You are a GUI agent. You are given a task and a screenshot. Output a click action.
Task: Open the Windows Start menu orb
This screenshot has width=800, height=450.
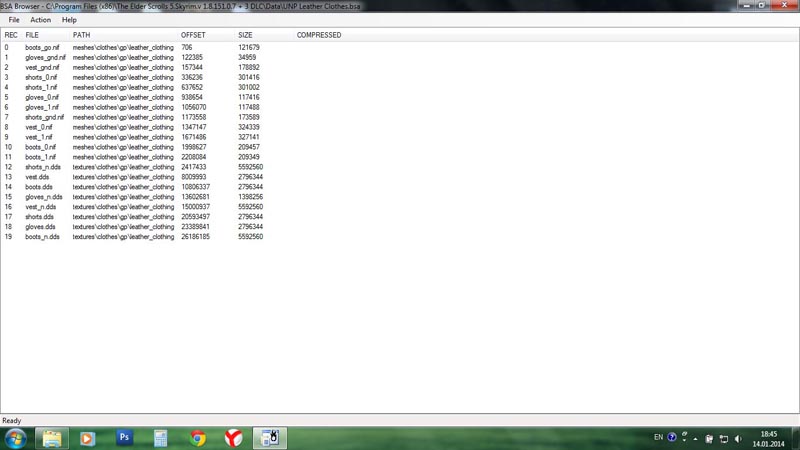pos(15,438)
